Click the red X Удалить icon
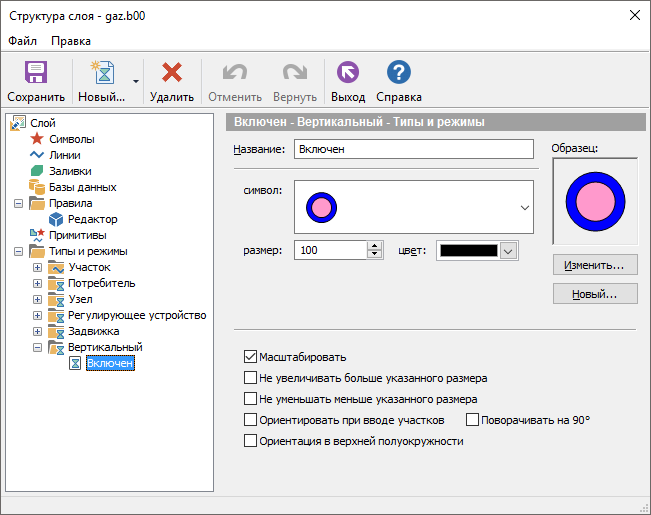Image resolution: width=651 pixels, height=515 pixels. [x=172, y=73]
